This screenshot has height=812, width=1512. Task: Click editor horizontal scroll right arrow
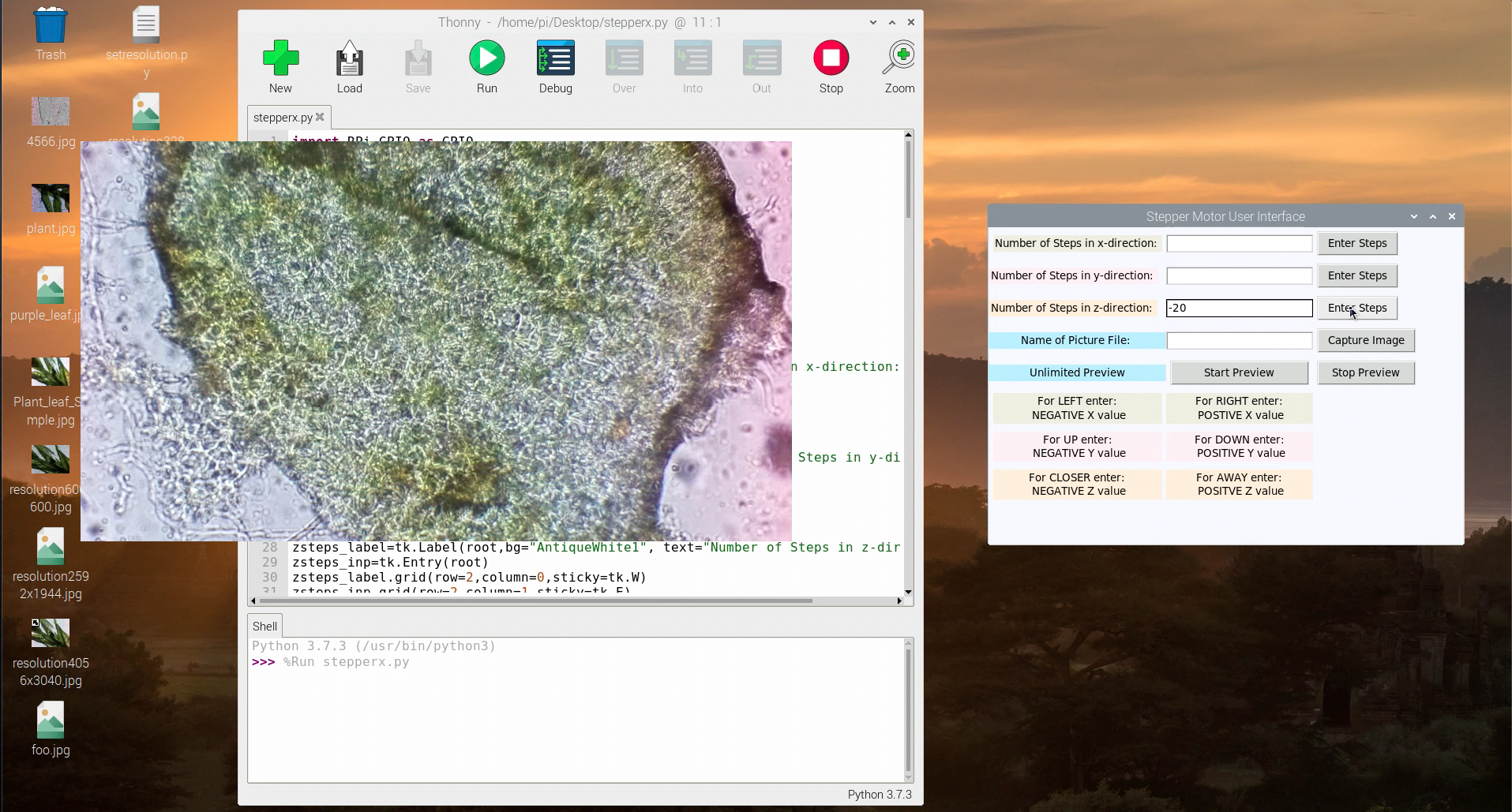click(899, 601)
